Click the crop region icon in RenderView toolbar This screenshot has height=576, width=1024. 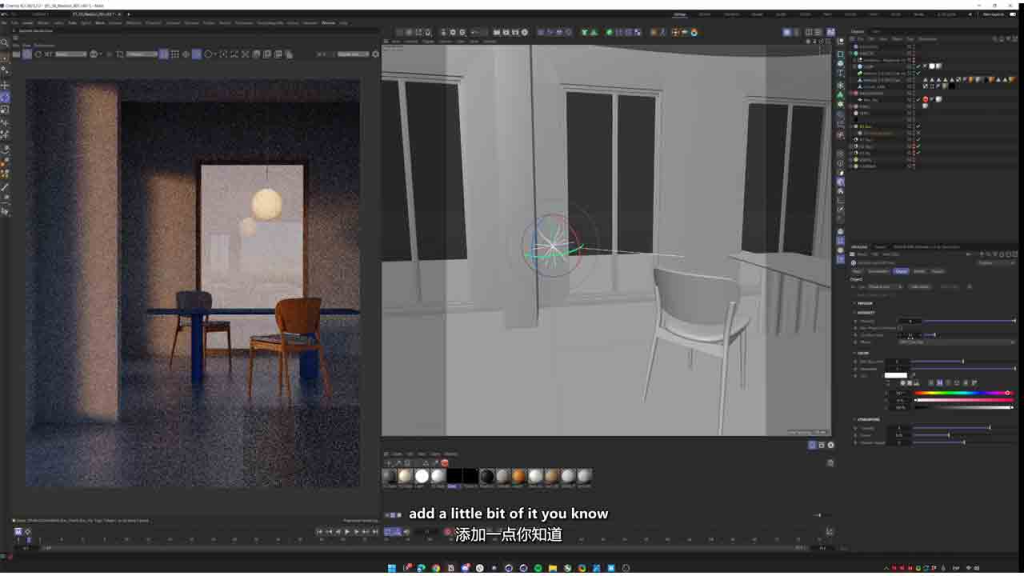pos(120,54)
